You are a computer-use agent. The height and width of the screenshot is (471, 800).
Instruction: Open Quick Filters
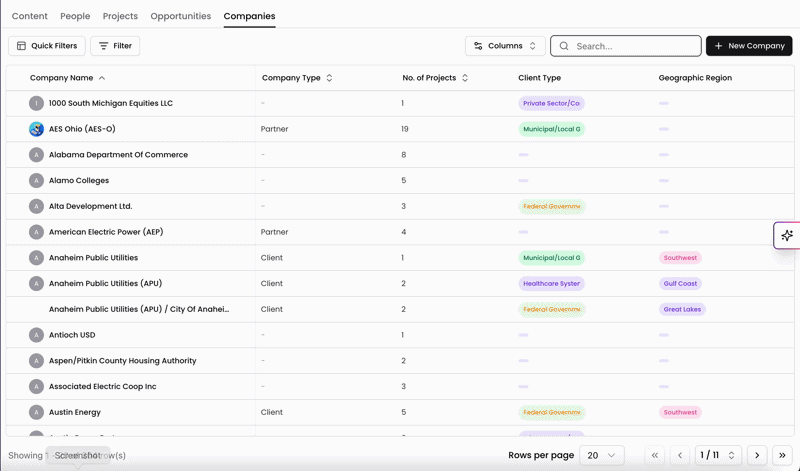[x=47, y=46]
